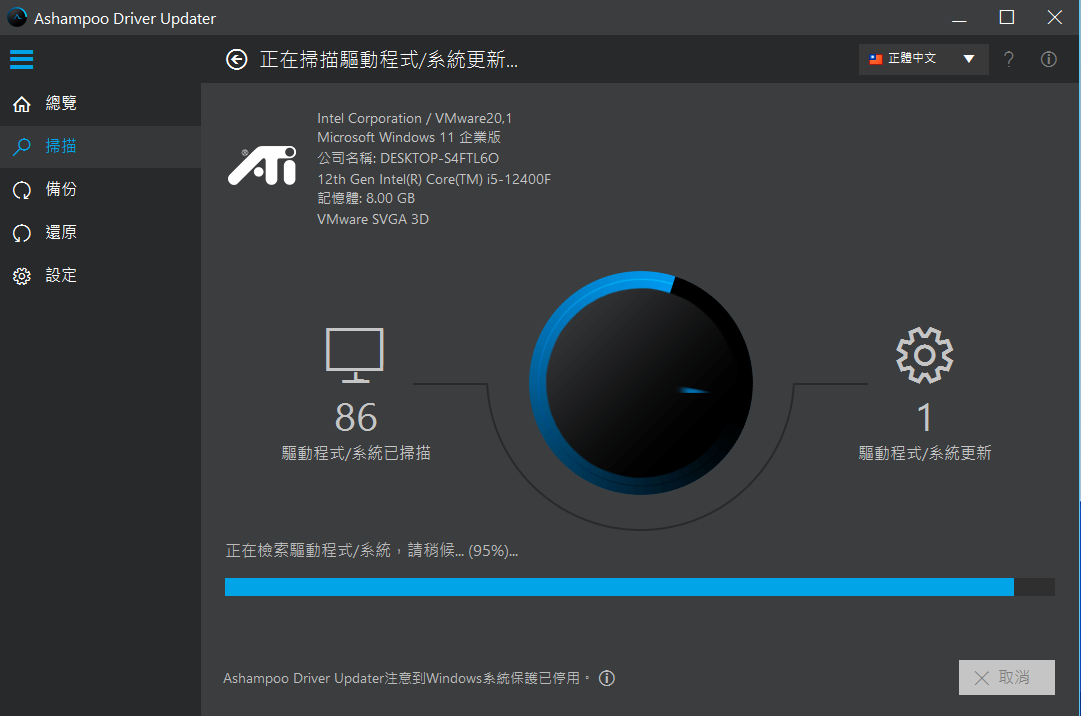Screen dimensions: 1081x716
Task: Open the about info icon in header
Action: coord(1049,59)
